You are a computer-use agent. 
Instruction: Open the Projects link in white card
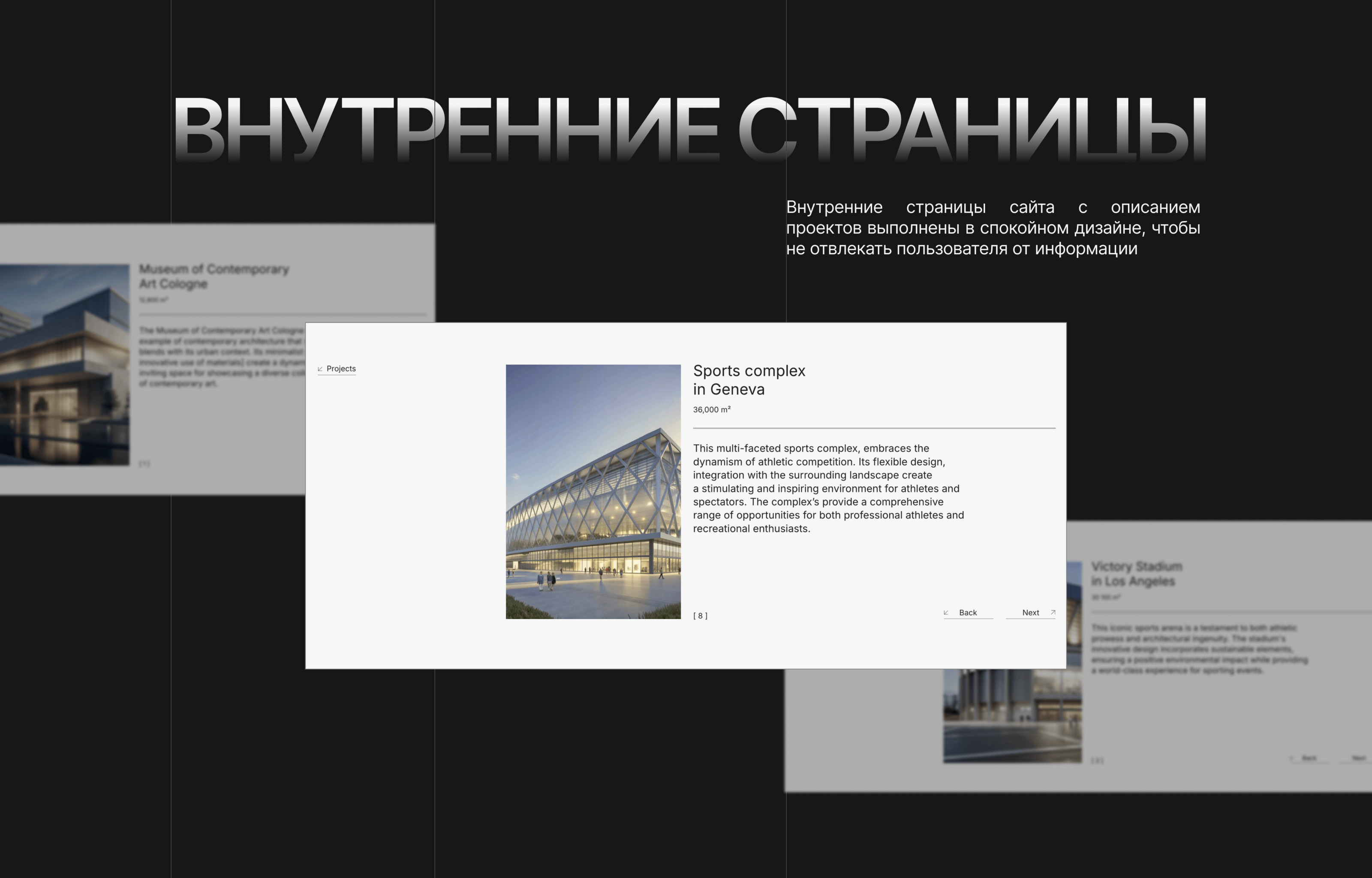click(341, 369)
